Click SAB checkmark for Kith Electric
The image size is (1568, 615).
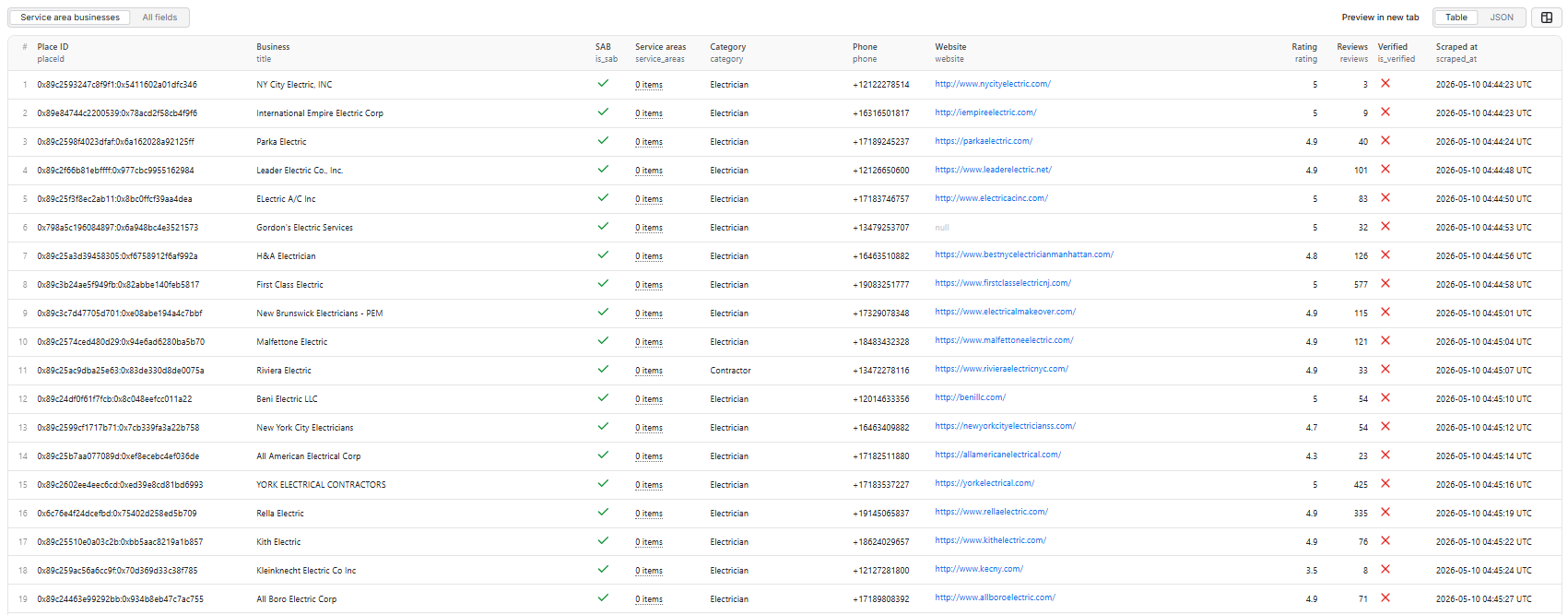click(x=603, y=540)
